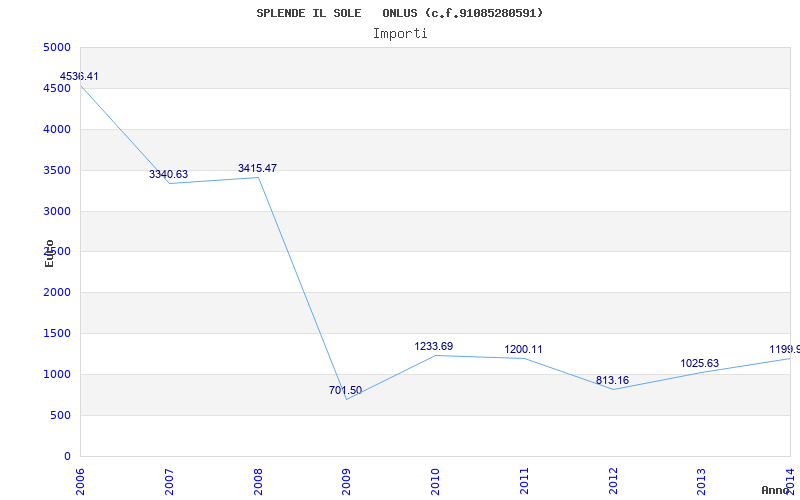Click the 0 y-axis tick label
The height and width of the screenshot is (500, 800).
coord(67,456)
